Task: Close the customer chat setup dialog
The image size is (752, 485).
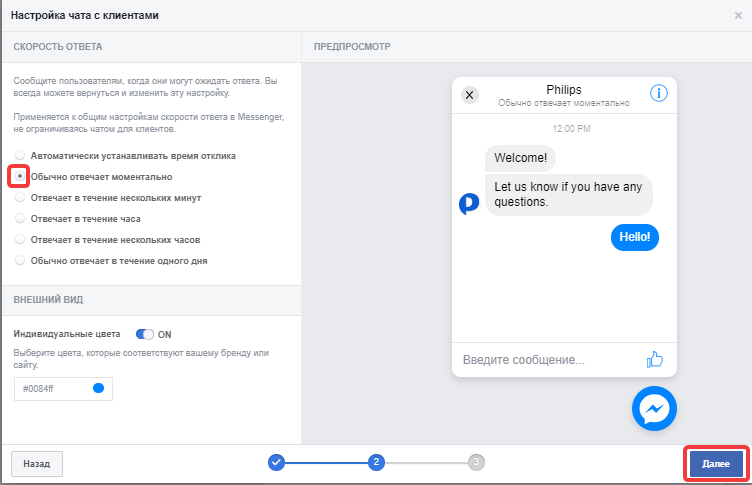Action: (738, 15)
